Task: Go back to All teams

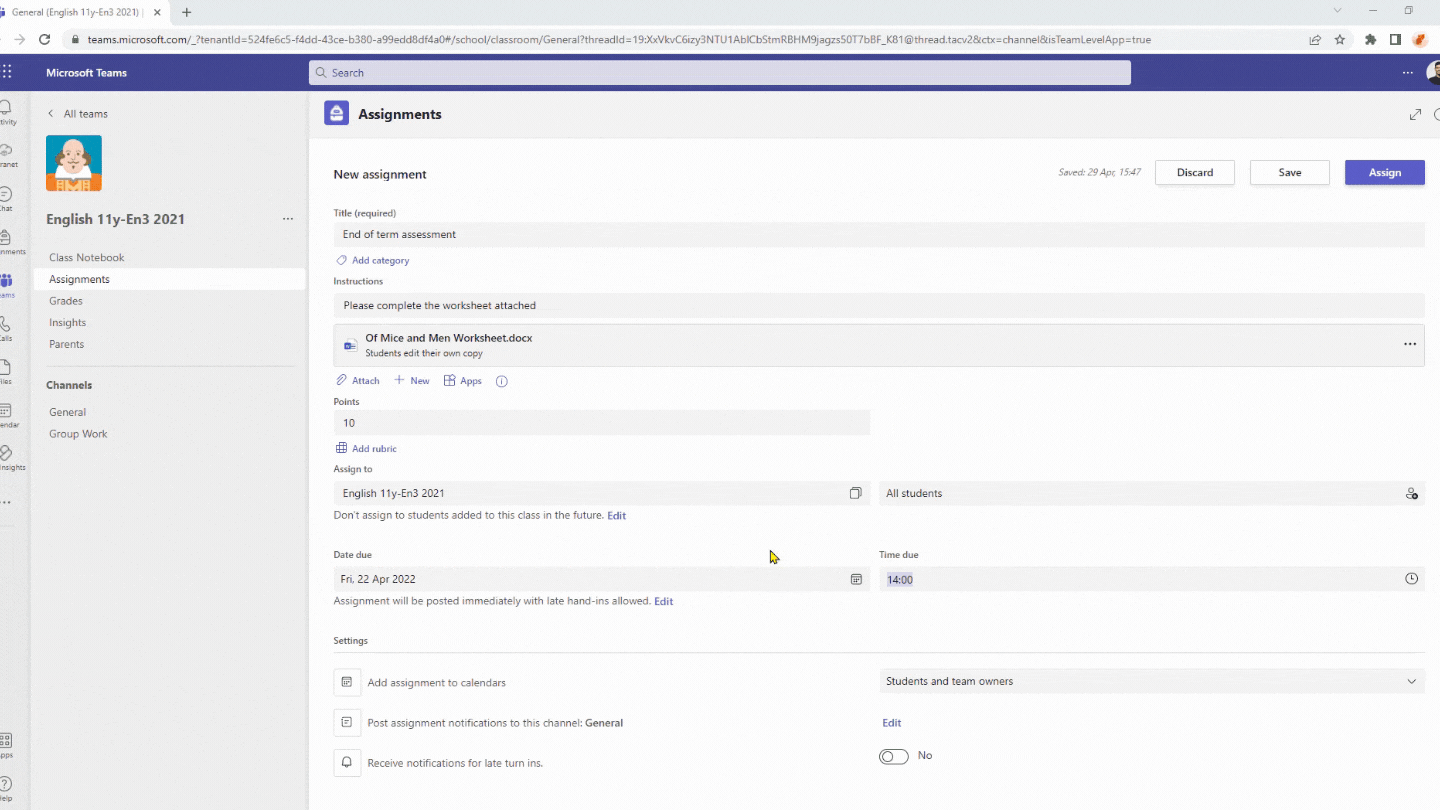Action: [77, 114]
